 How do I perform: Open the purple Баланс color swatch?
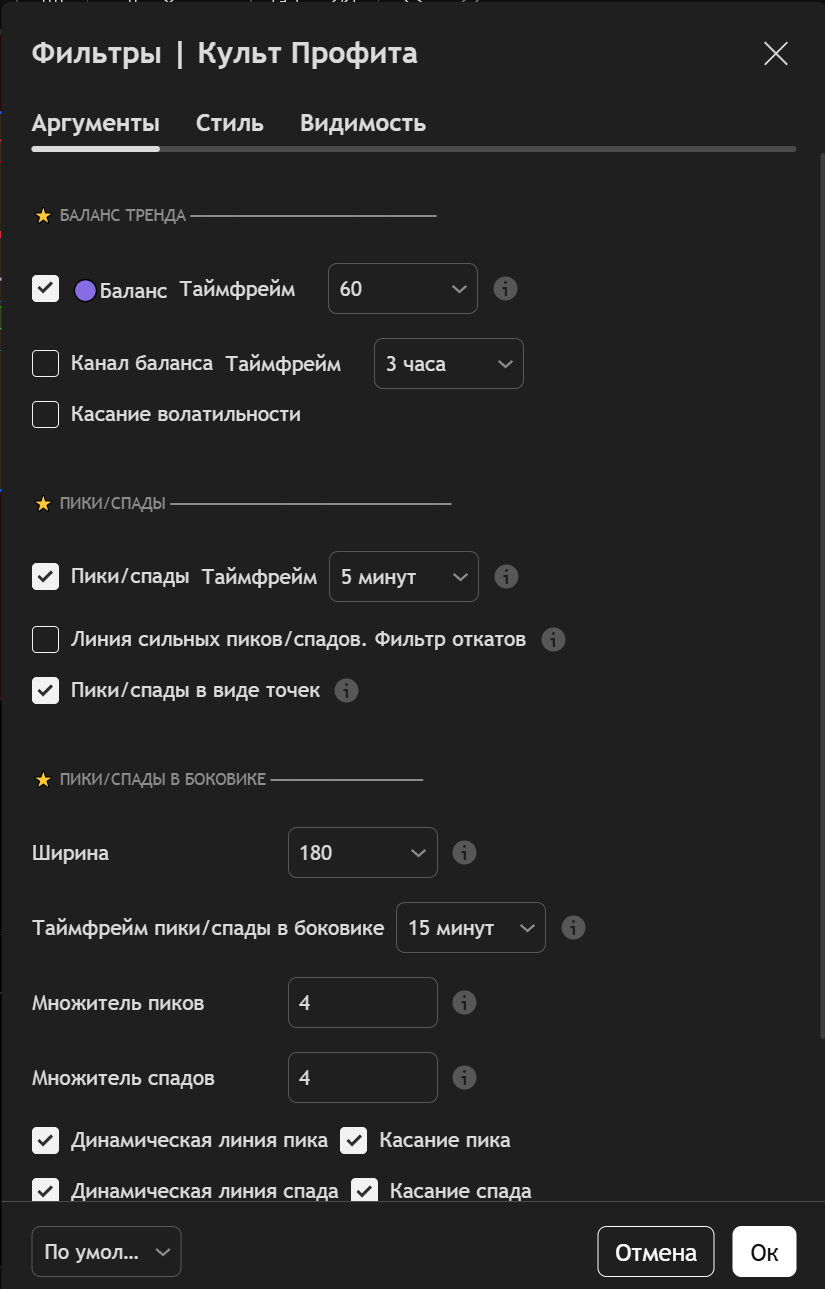coord(86,291)
